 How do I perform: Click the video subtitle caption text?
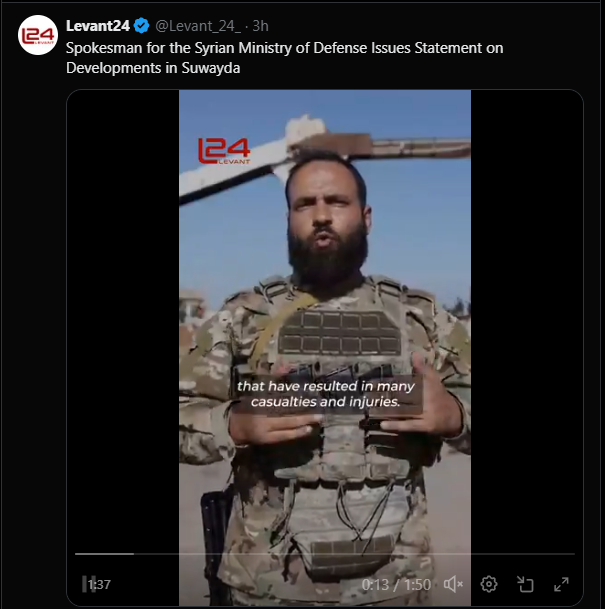pos(325,394)
